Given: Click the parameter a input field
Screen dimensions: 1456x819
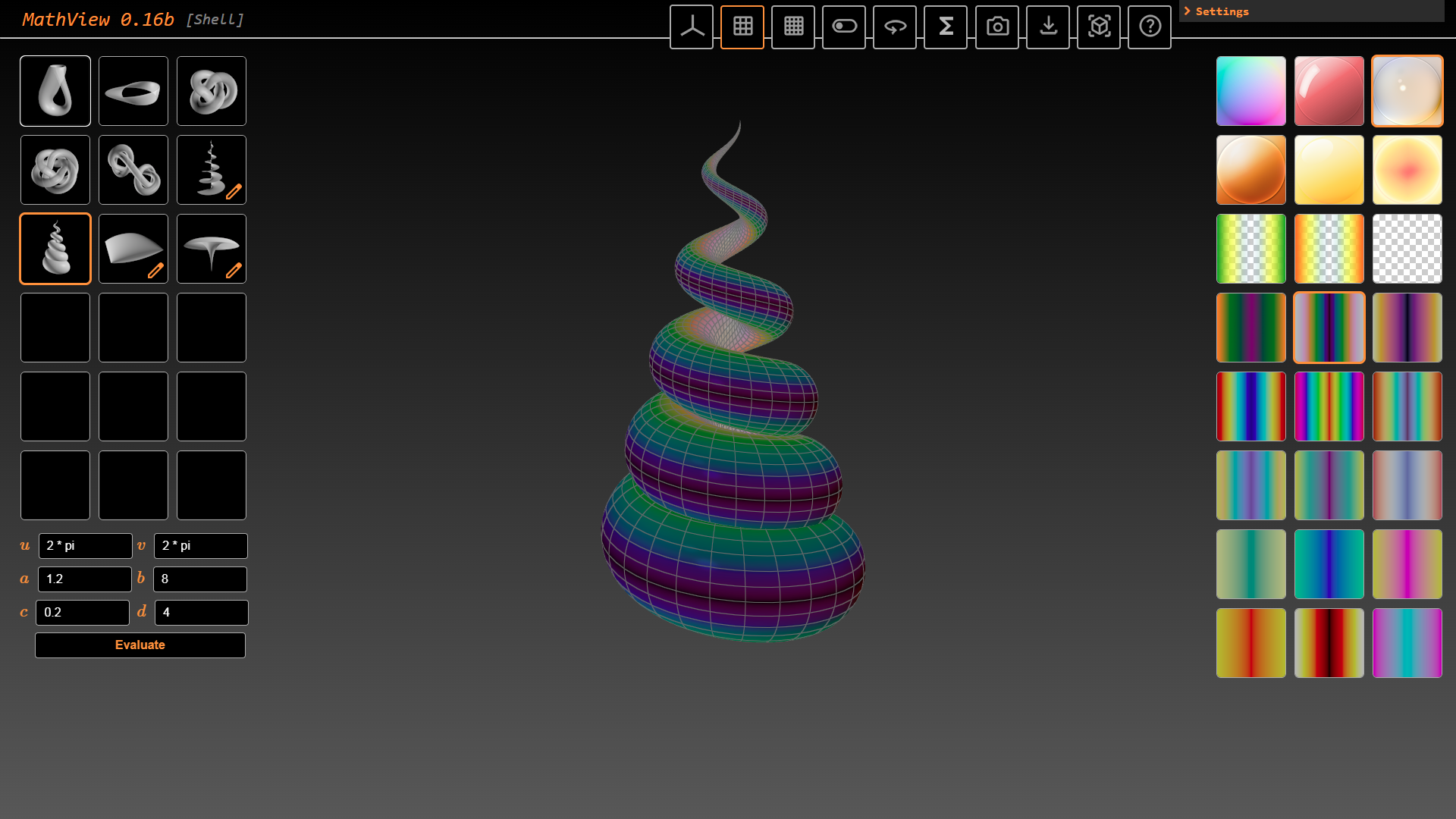Looking at the screenshot, I should [84, 579].
